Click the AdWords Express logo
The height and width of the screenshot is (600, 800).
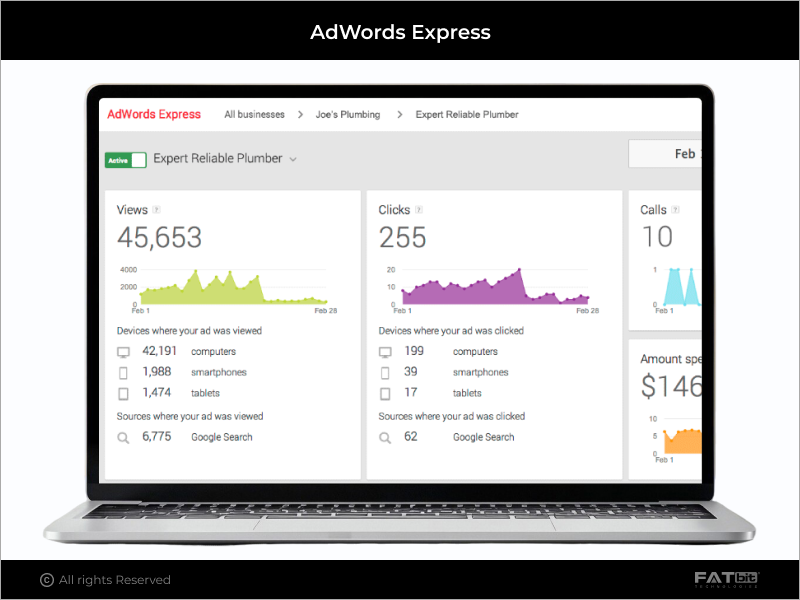(154, 114)
